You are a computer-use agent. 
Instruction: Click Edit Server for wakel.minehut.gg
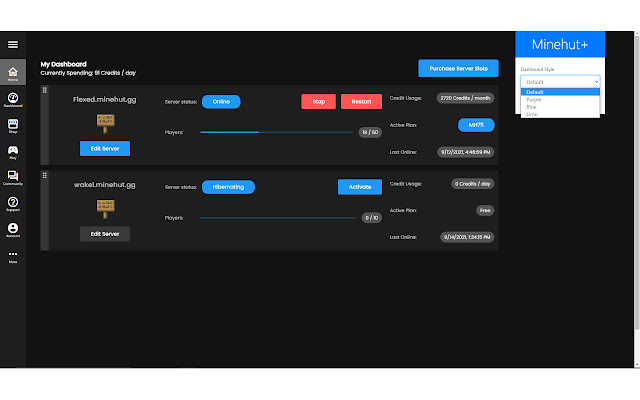click(x=105, y=234)
